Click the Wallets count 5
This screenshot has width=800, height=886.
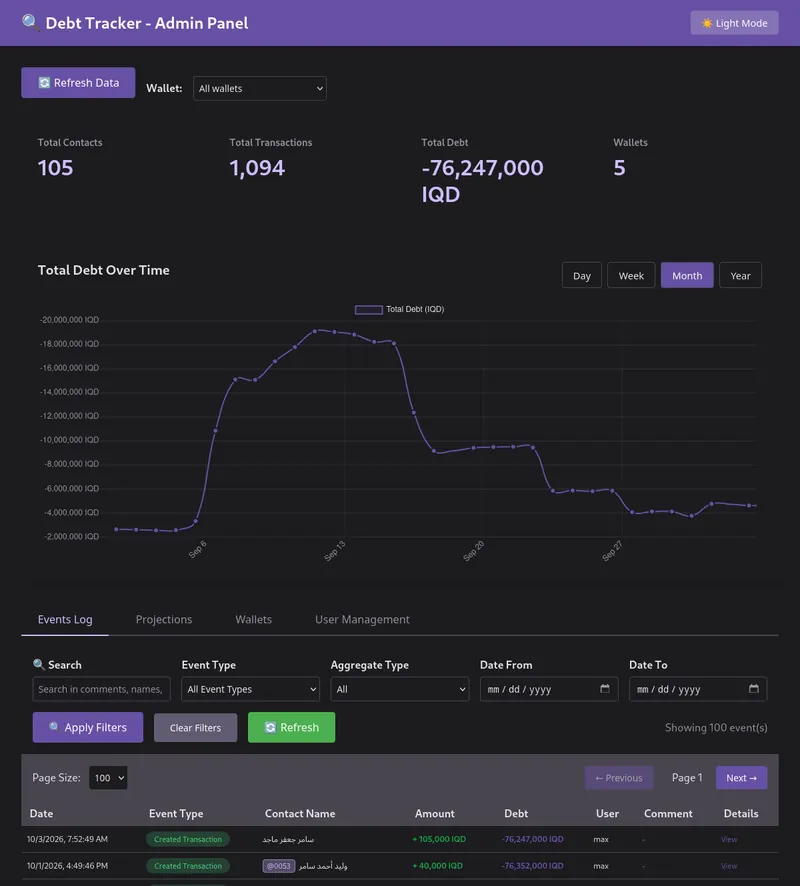coord(619,168)
